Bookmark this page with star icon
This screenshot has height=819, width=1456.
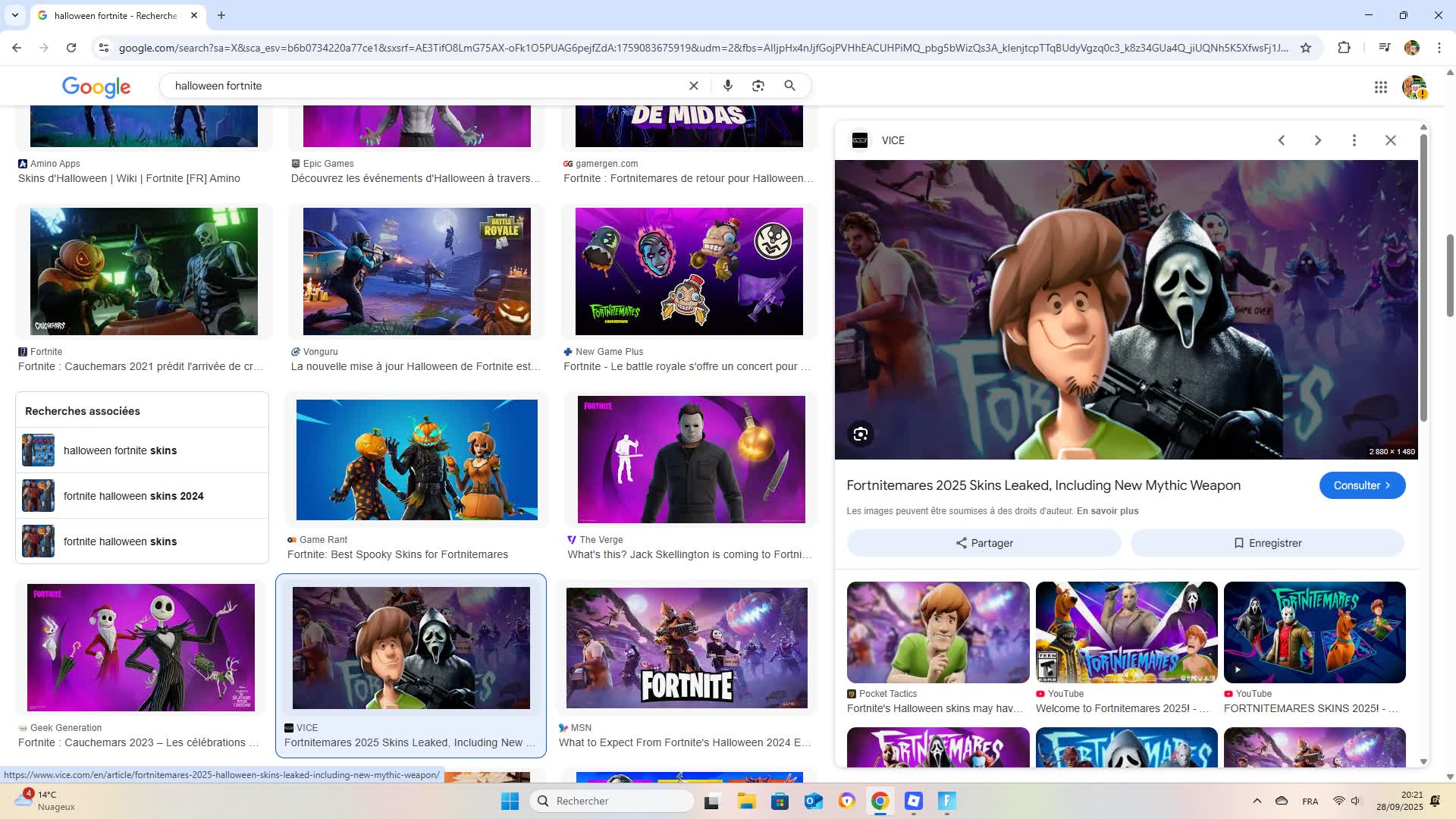pyautogui.click(x=1306, y=48)
